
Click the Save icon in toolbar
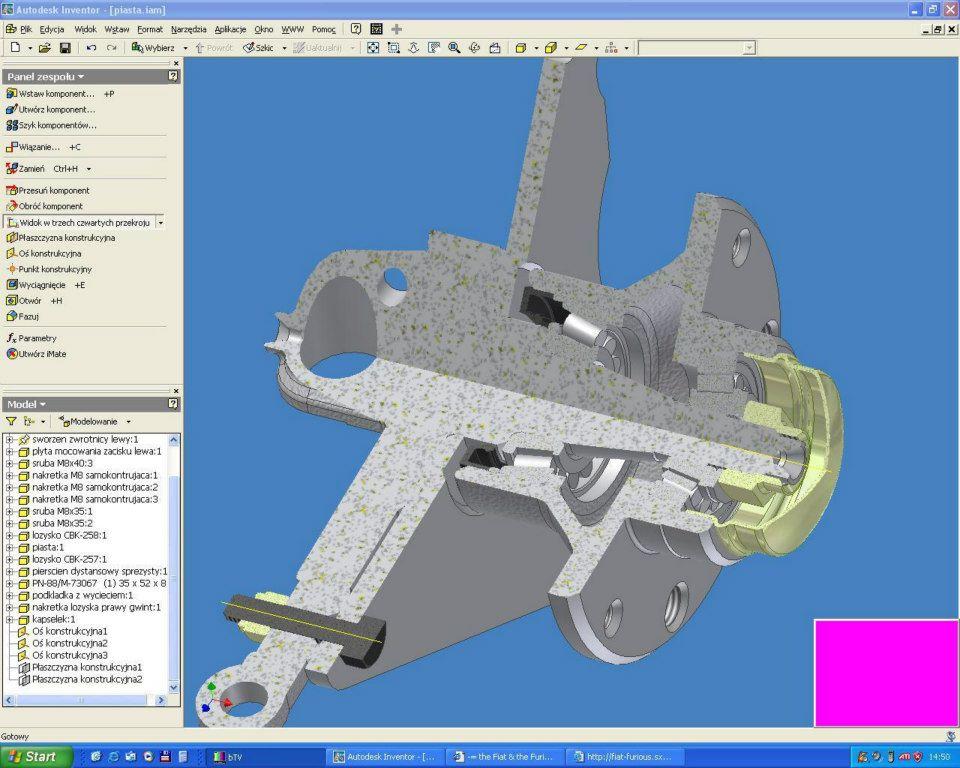coord(65,48)
